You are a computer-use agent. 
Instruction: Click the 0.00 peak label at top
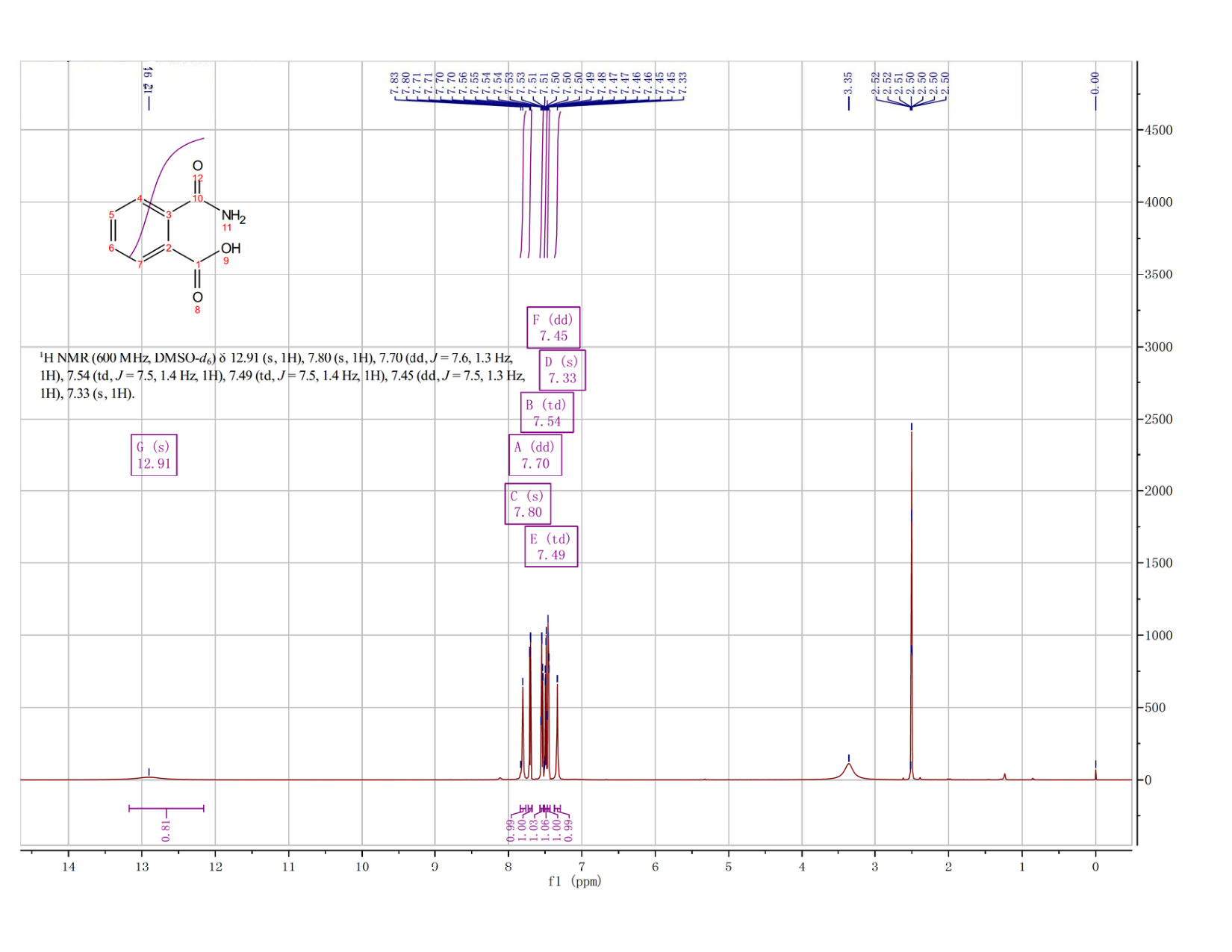point(1095,83)
